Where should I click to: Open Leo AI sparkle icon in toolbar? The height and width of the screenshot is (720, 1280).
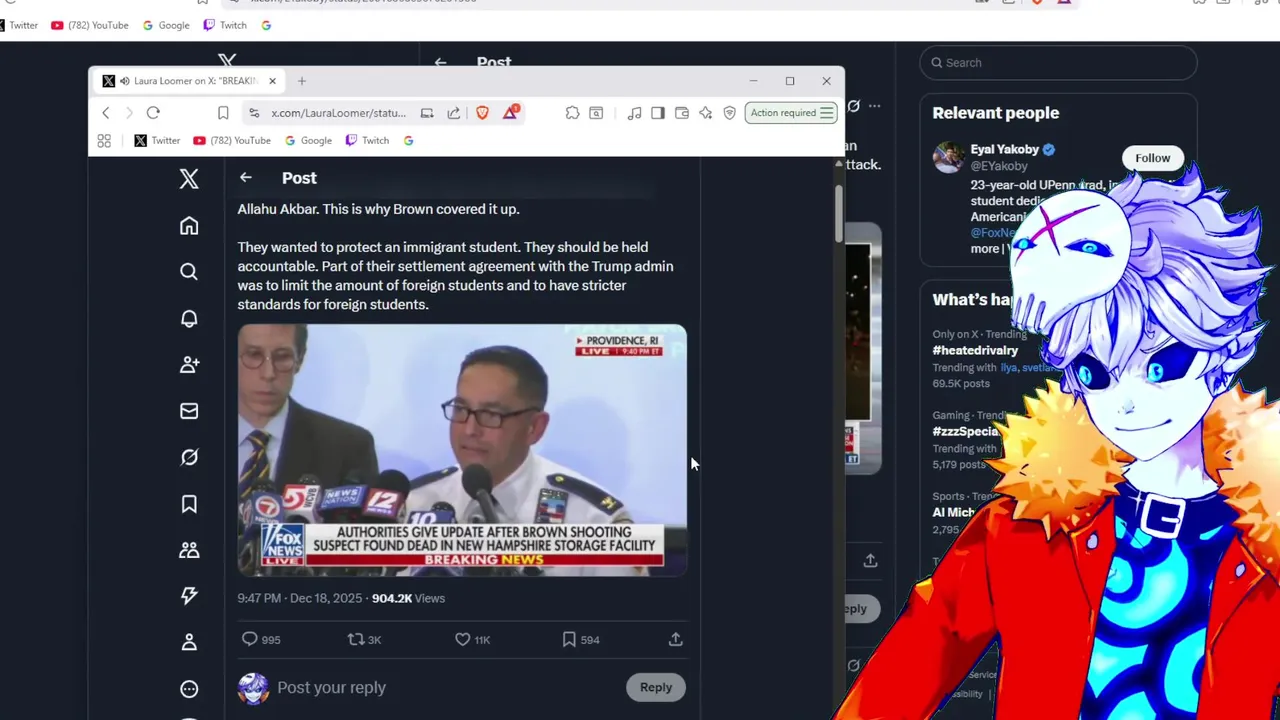point(706,113)
